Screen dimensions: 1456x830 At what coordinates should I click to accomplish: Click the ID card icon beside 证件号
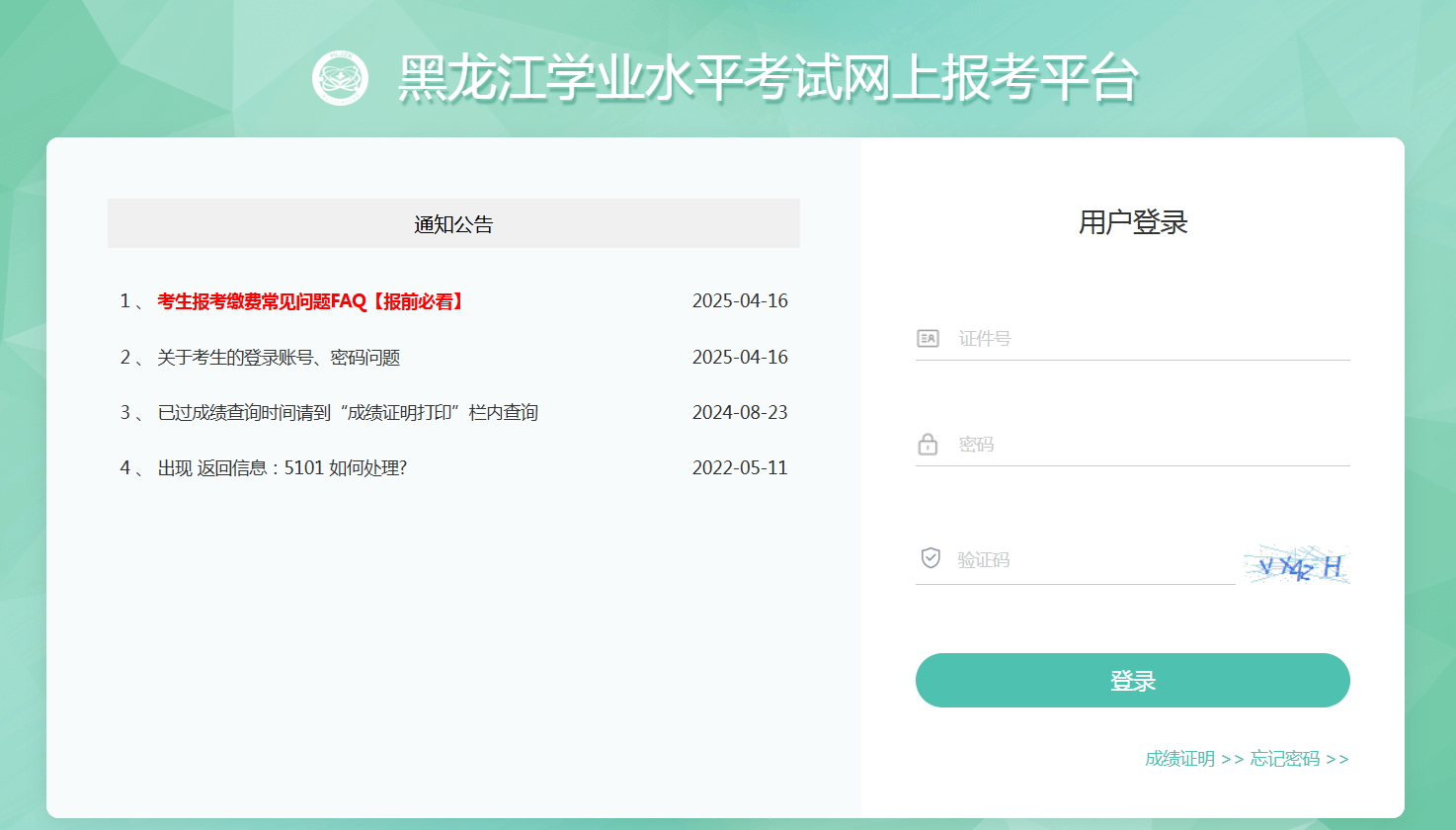point(928,339)
